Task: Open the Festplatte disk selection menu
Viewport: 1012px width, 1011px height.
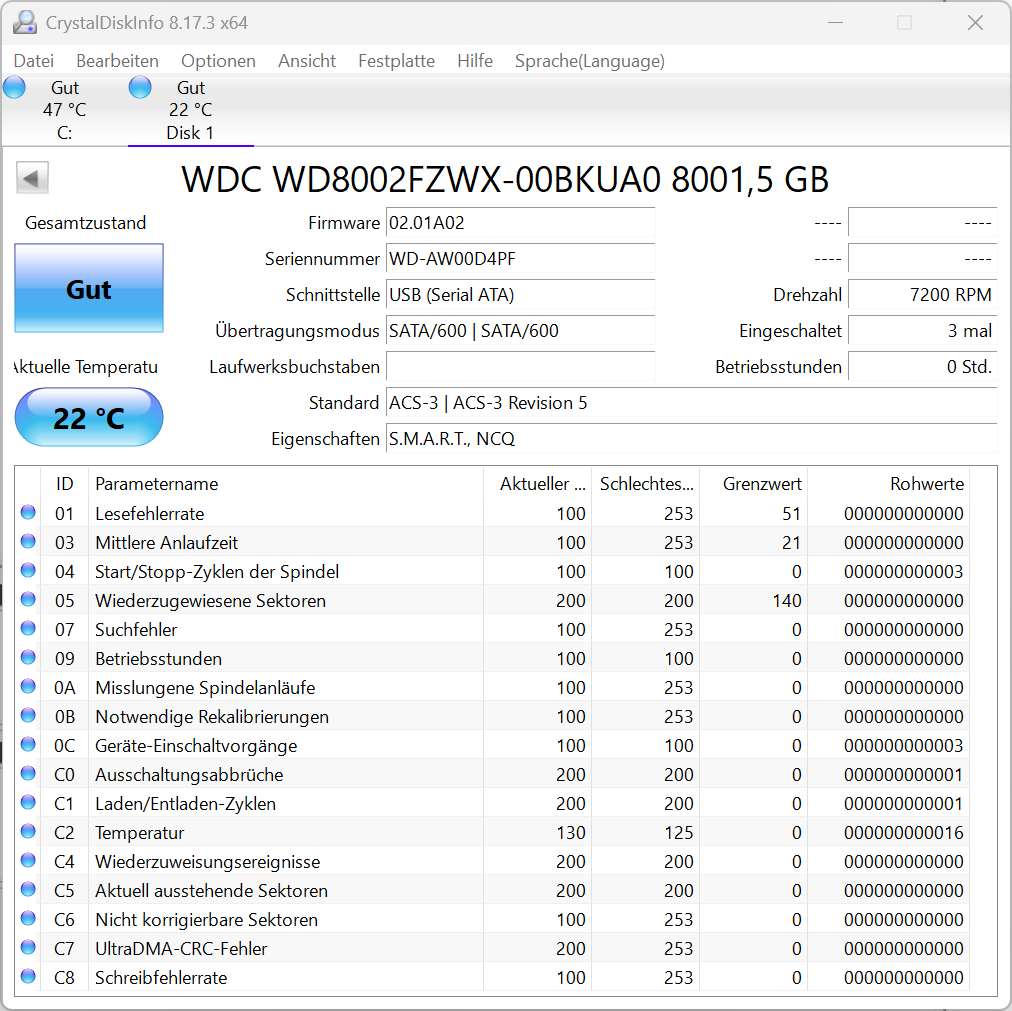Action: click(396, 61)
